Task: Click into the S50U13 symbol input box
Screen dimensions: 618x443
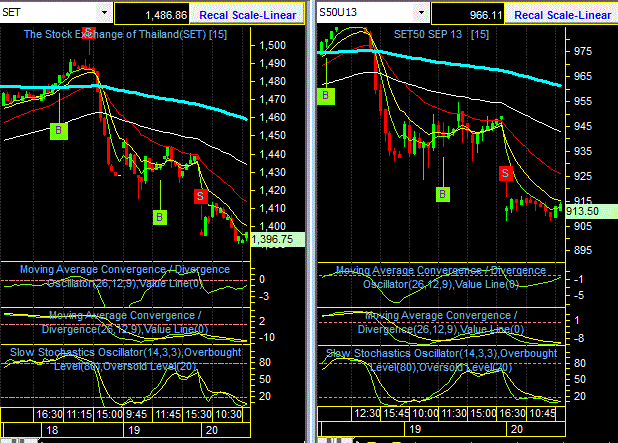Action: click(x=366, y=13)
